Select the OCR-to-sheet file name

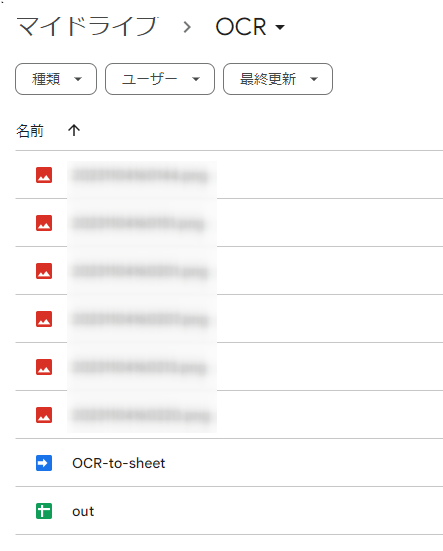pos(119,463)
